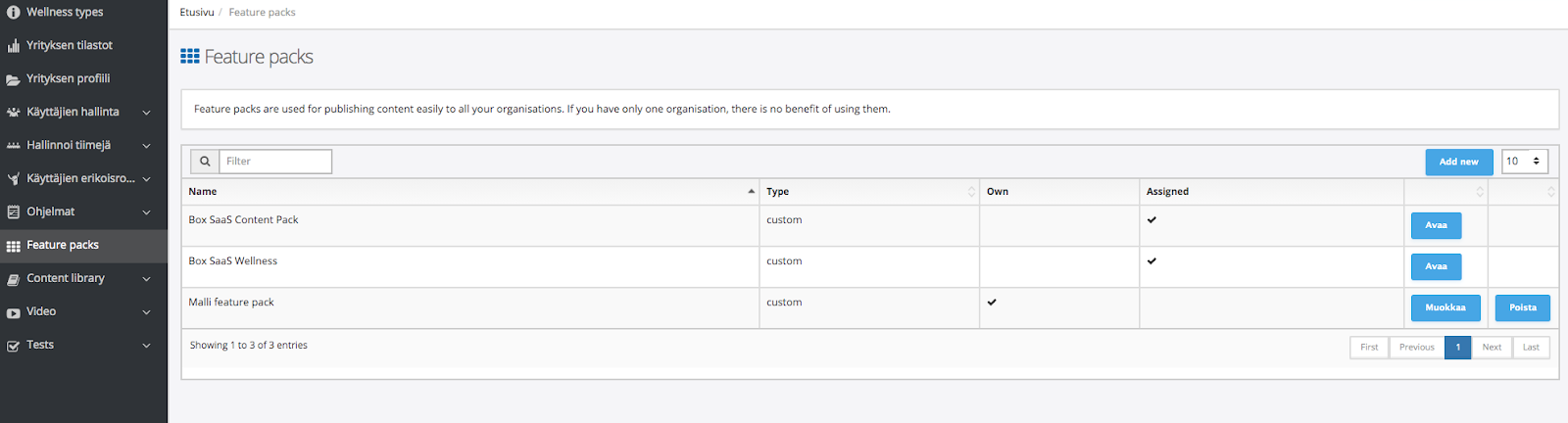Screen dimensions: 1568x423
Task: Delete Malli feature pack with Poista
Action: coord(1522,307)
